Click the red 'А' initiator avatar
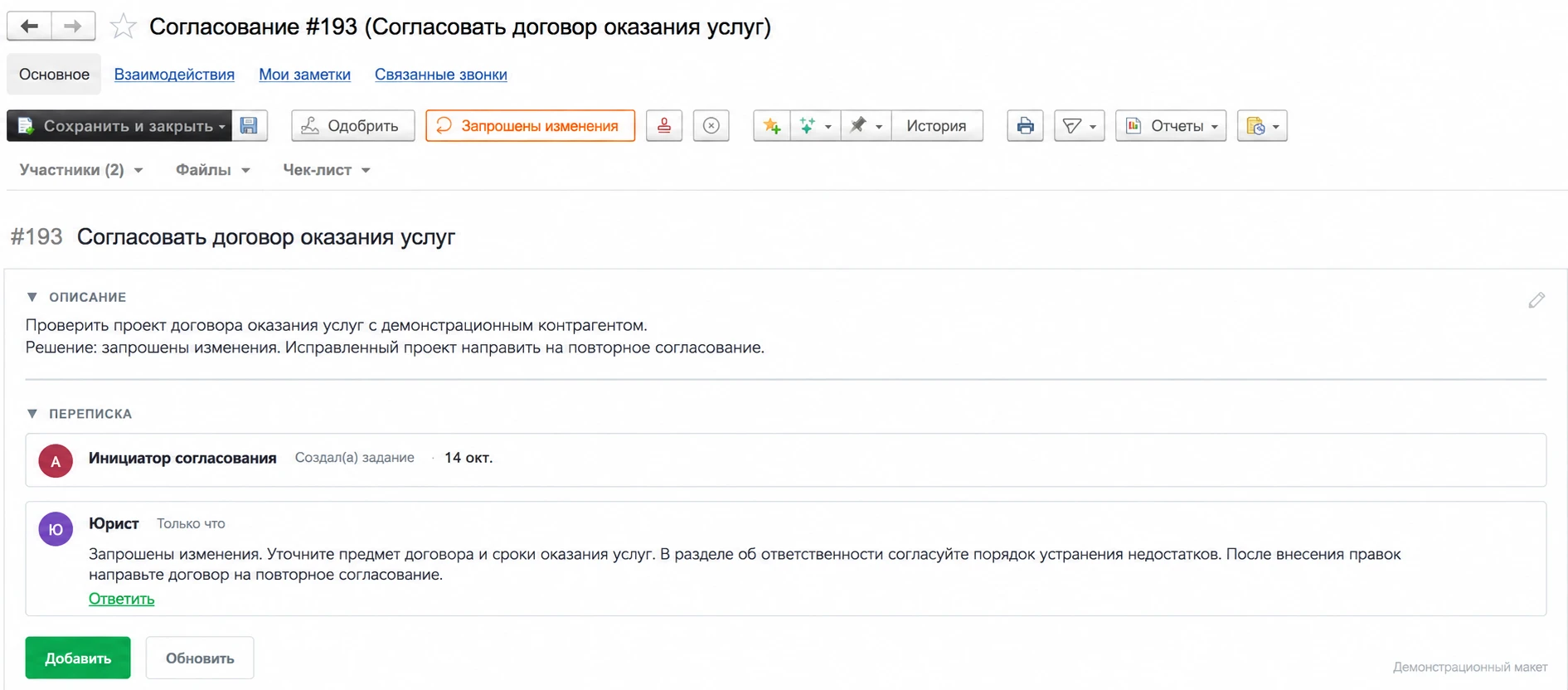1568x690 pixels. pos(56,461)
